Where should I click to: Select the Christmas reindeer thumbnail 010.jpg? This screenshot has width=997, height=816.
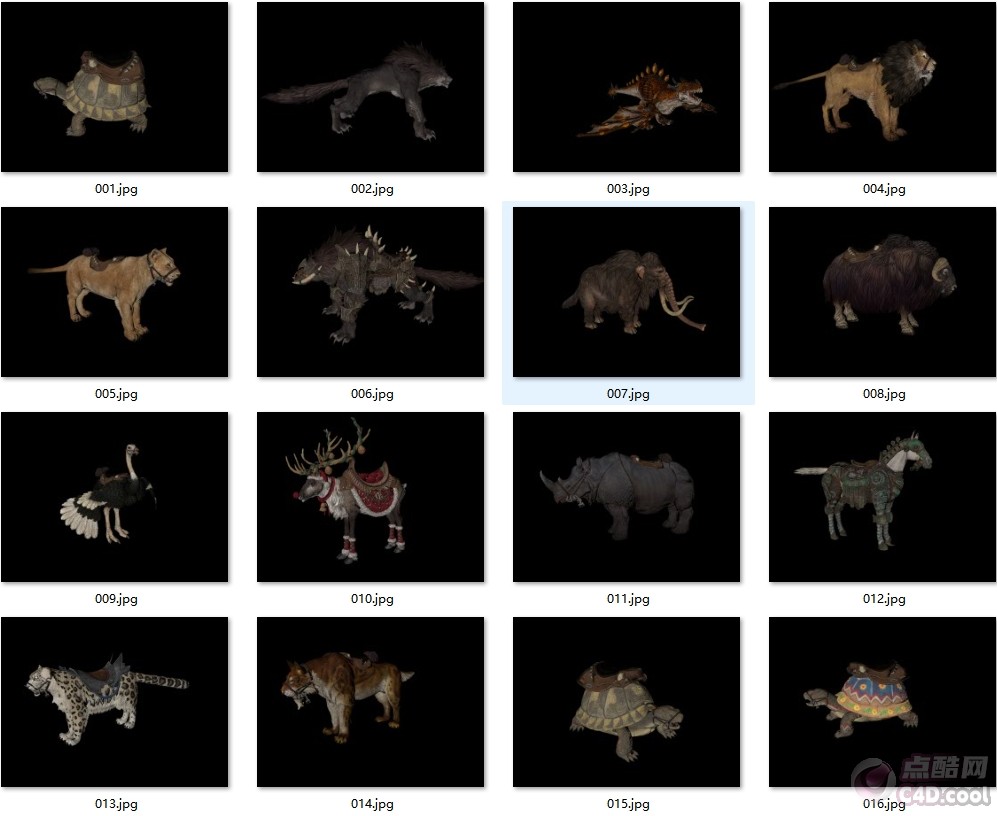coord(371,497)
